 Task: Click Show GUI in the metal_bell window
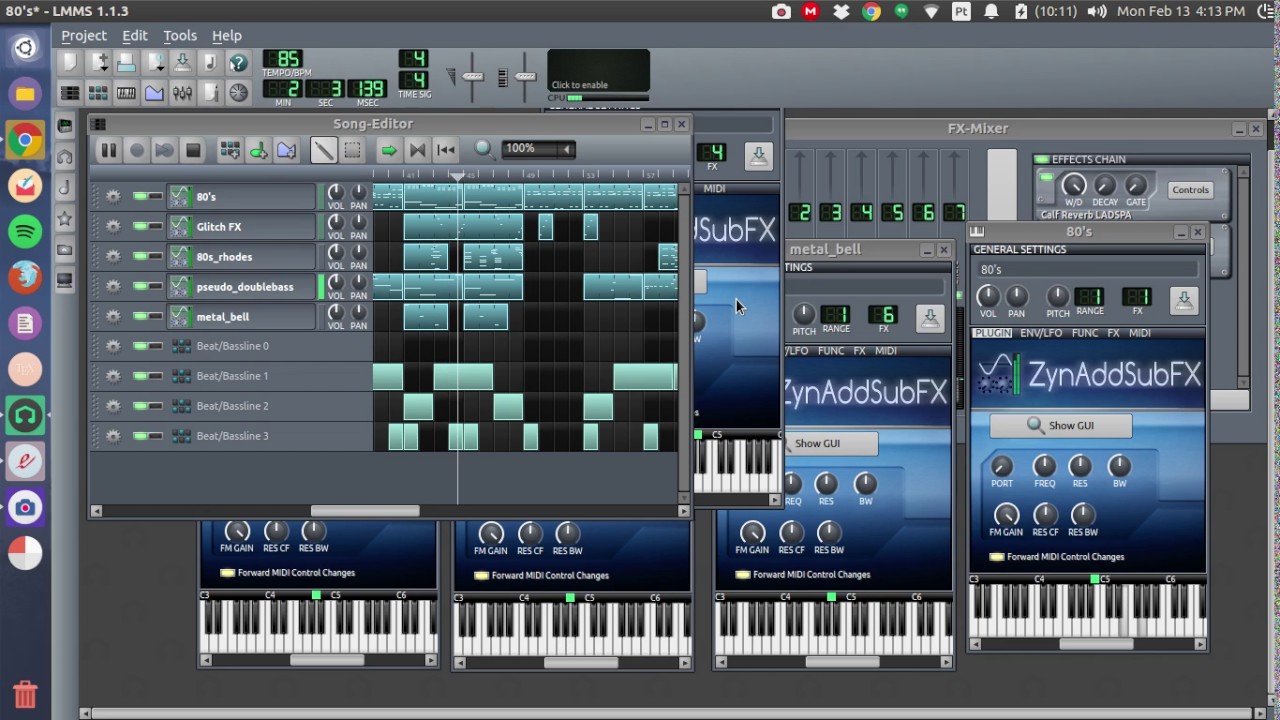[x=832, y=443]
